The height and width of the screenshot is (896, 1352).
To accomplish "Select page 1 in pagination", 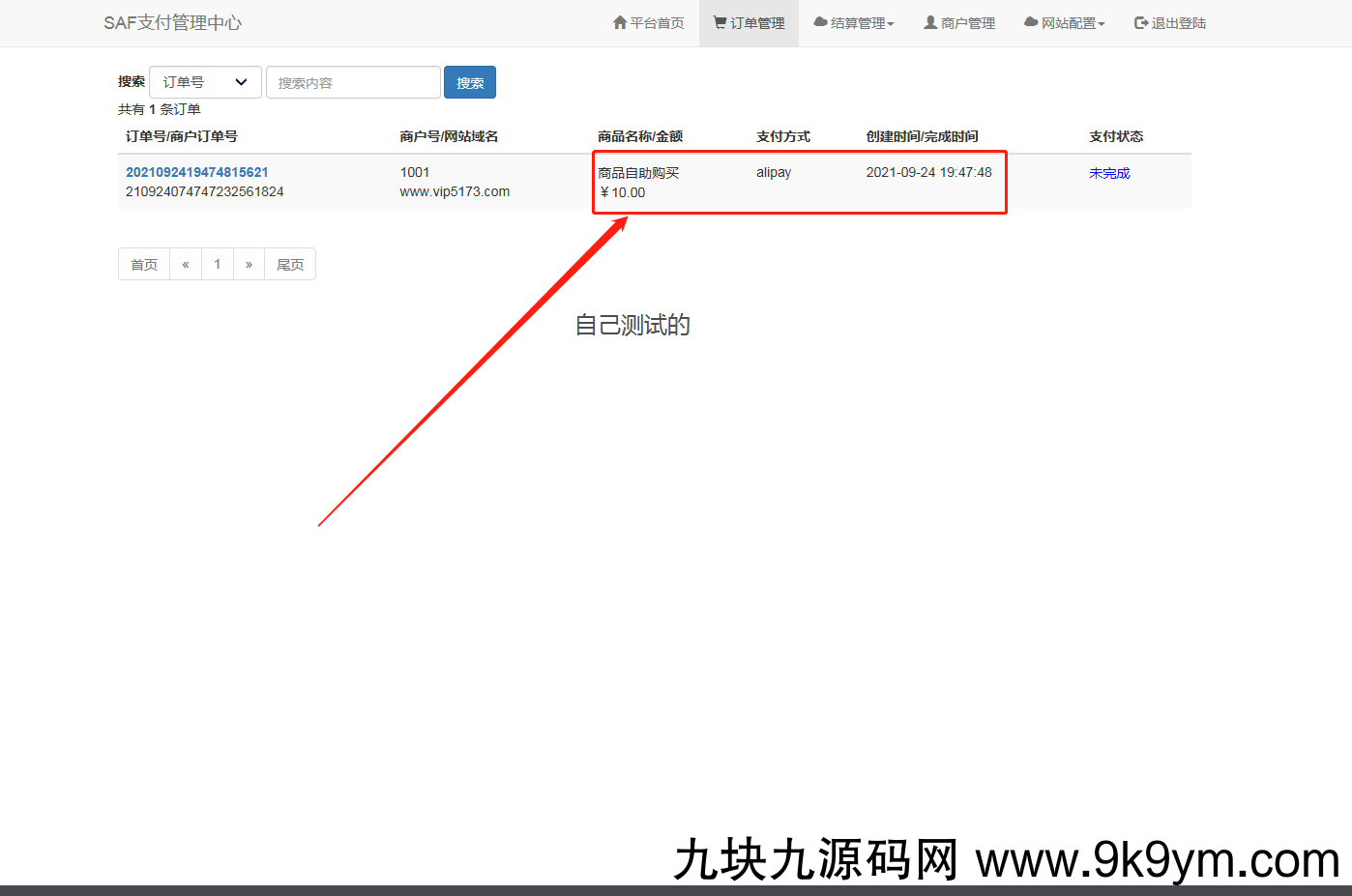I will click(218, 264).
